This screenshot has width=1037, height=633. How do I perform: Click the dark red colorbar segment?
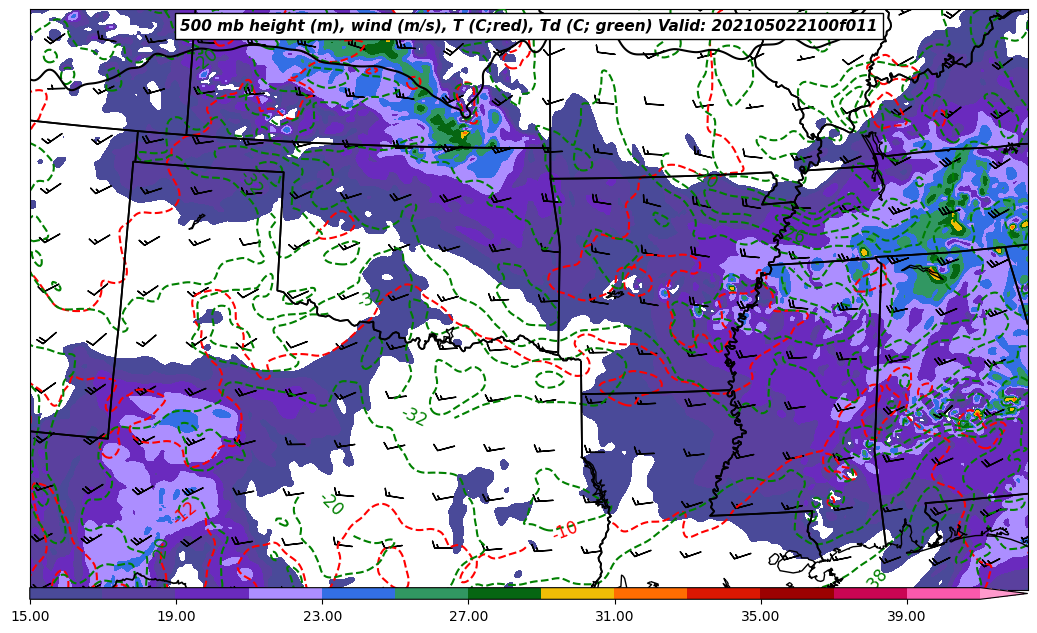[x=797, y=594]
